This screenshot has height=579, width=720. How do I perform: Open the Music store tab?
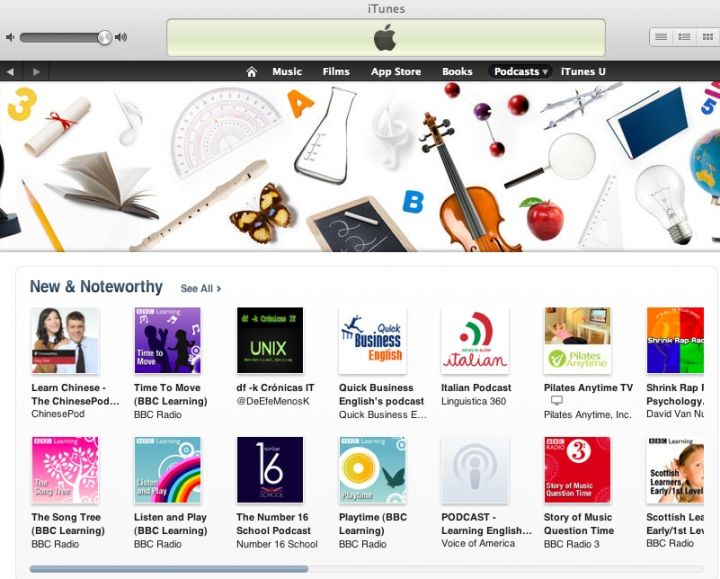[x=287, y=72]
